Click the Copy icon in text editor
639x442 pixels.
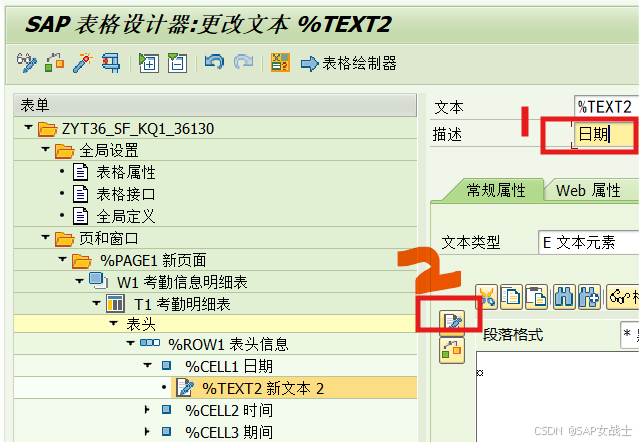coord(511,297)
